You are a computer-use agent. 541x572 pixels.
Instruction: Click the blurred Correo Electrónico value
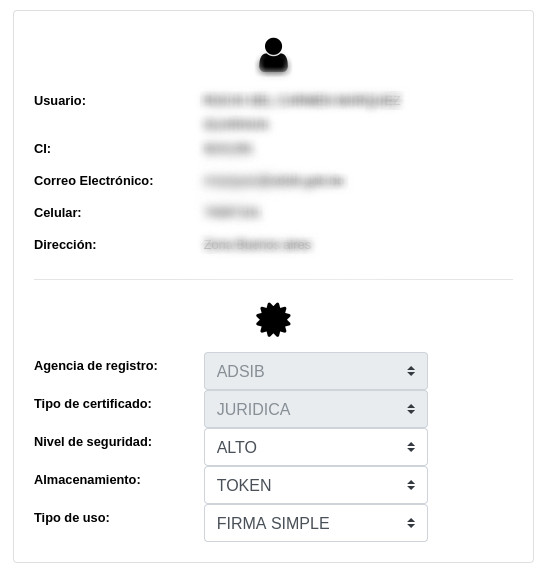pos(274,180)
